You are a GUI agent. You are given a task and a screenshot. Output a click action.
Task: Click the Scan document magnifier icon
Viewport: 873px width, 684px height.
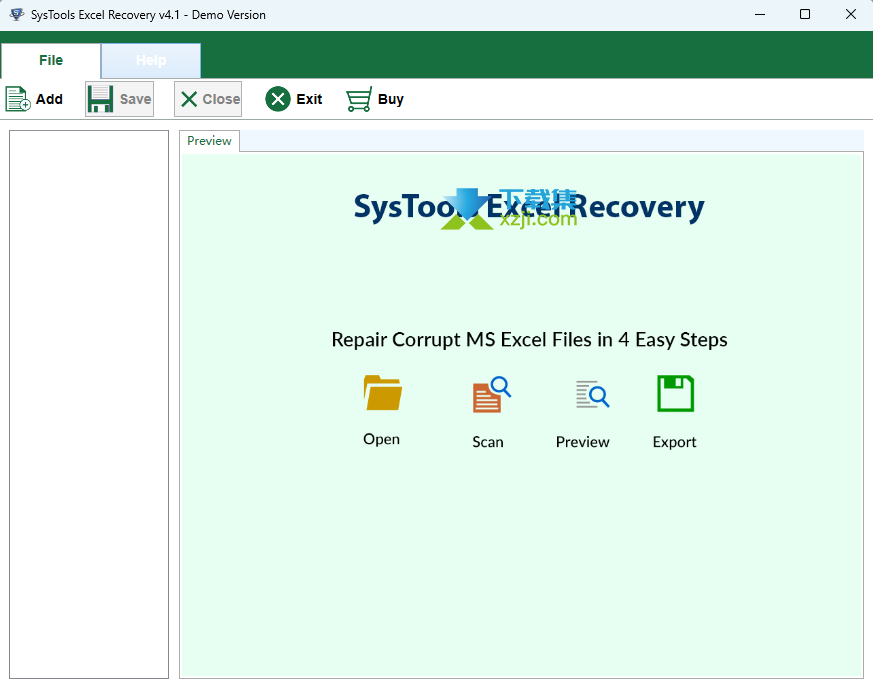click(492, 395)
